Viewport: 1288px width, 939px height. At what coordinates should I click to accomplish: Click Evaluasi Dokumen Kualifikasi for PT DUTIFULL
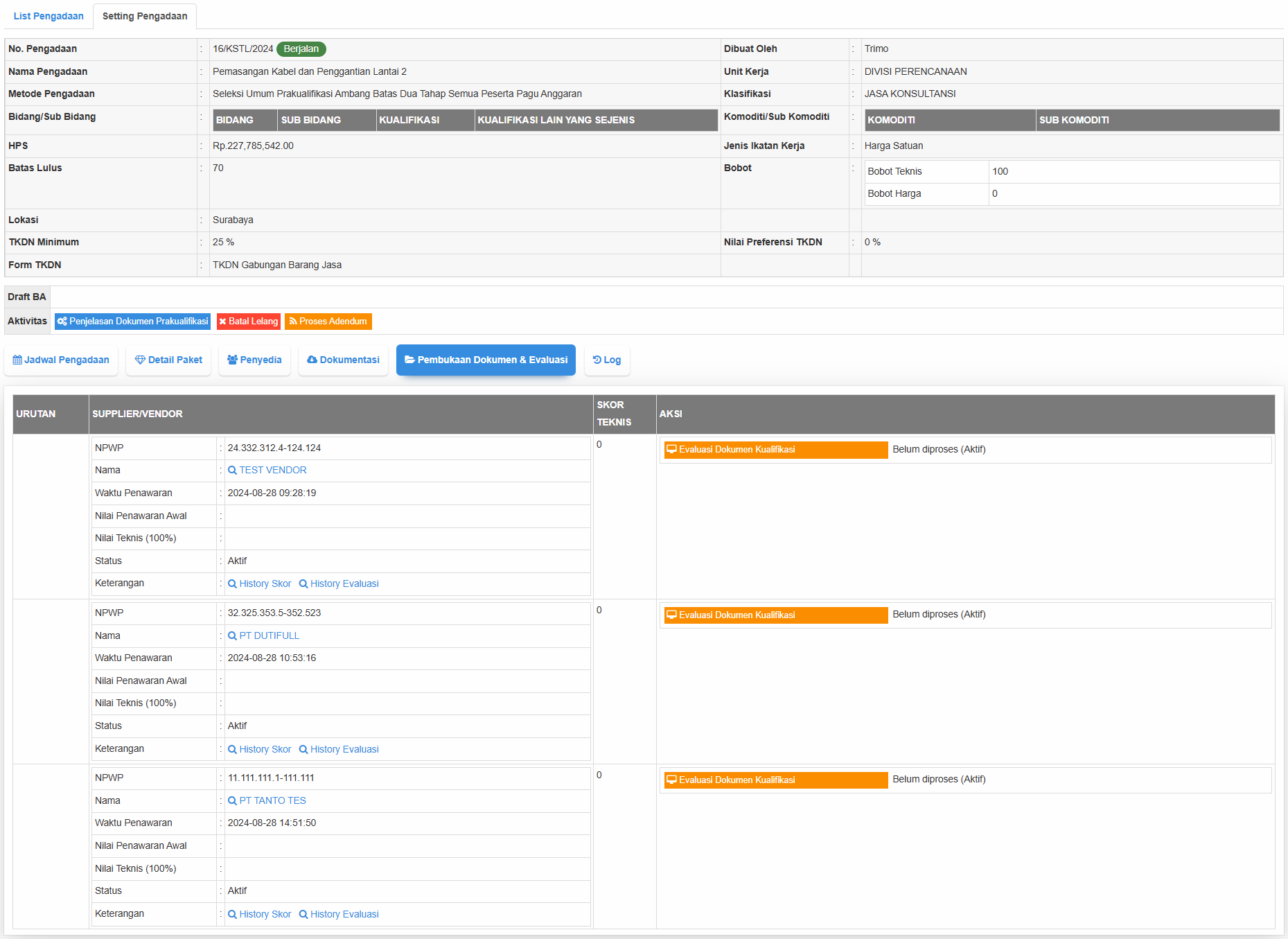click(775, 615)
